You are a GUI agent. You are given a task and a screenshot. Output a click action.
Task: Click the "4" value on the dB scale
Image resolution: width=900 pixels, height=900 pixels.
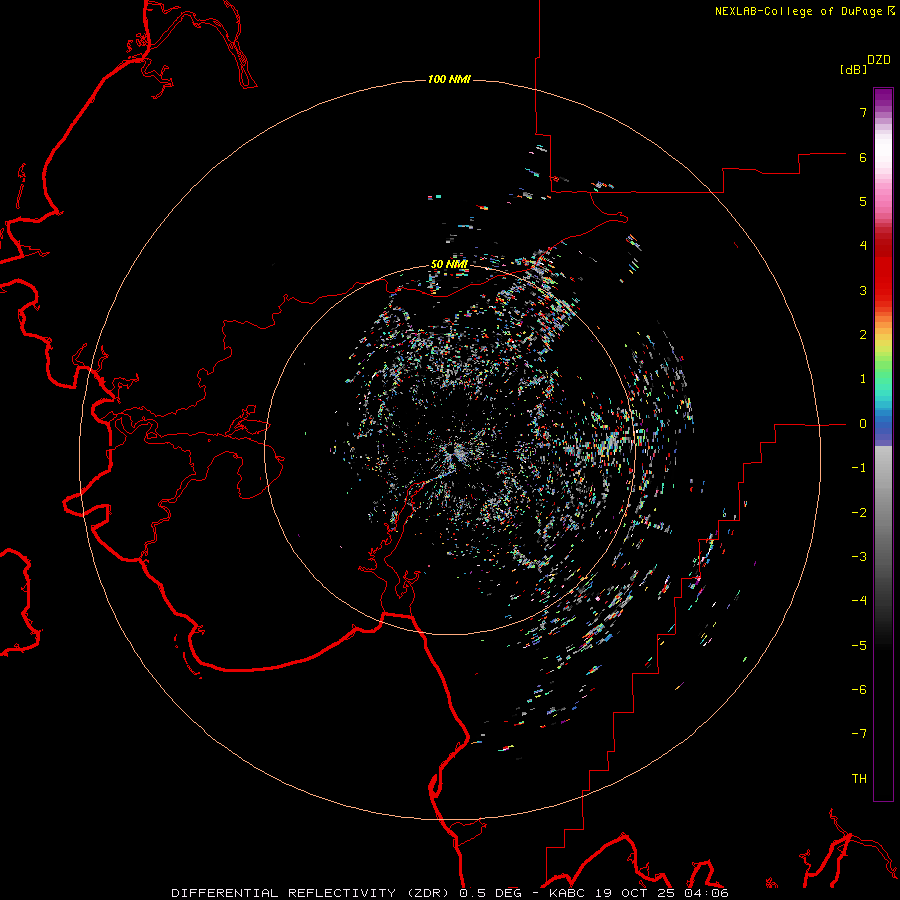pyautogui.click(x=863, y=246)
